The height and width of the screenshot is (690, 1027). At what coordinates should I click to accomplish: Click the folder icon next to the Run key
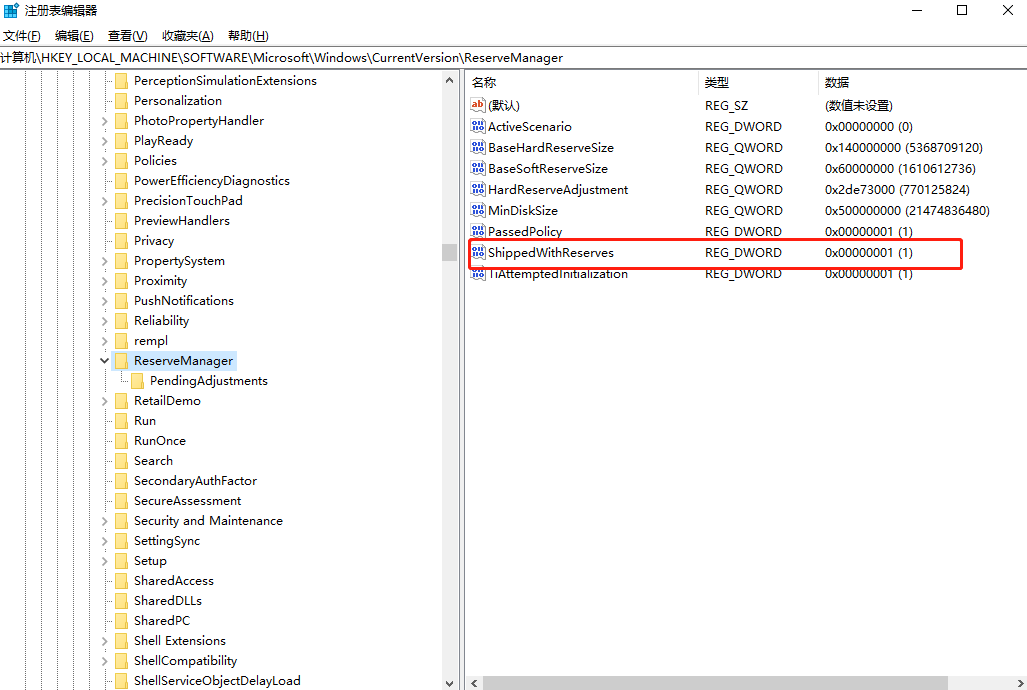click(124, 420)
